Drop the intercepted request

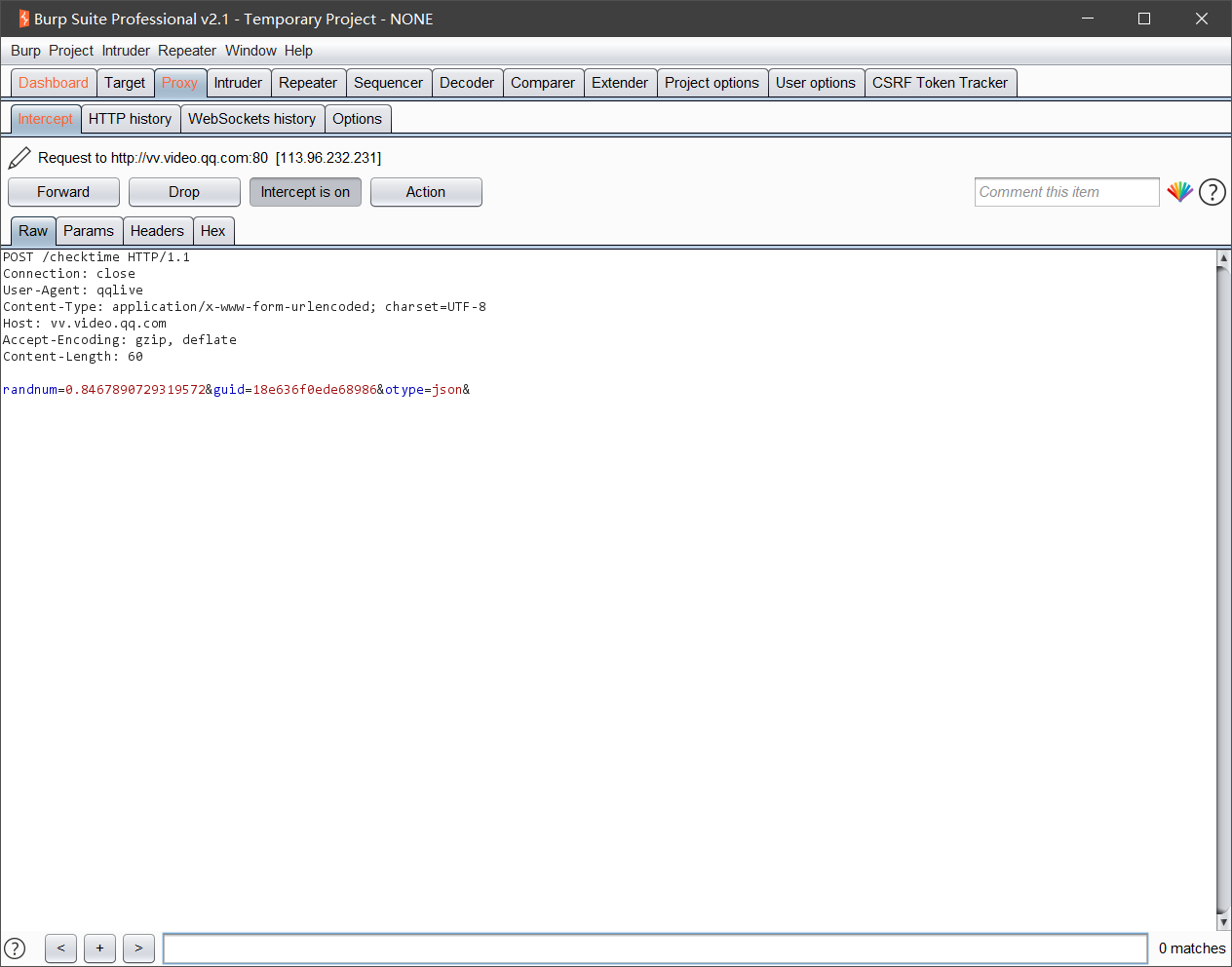pyautogui.click(x=184, y=192)
